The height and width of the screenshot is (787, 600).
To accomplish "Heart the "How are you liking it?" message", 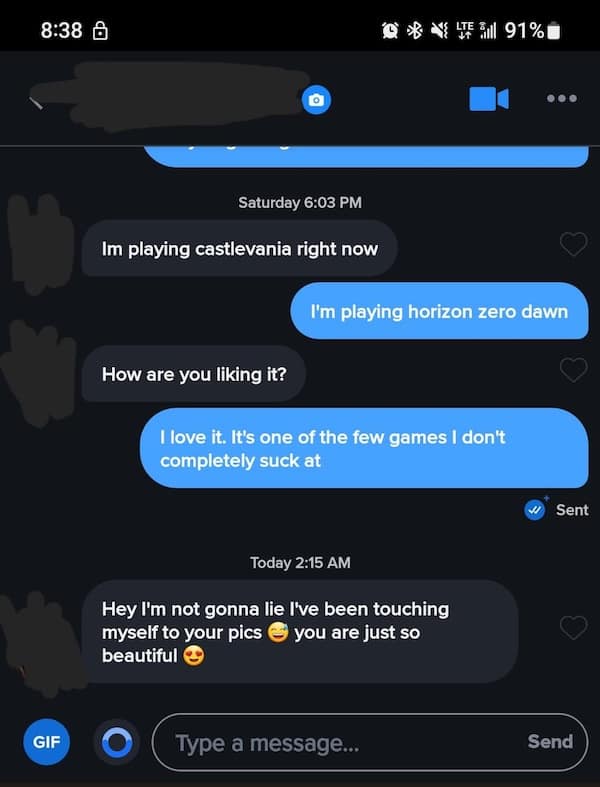I will coord(573,370).
